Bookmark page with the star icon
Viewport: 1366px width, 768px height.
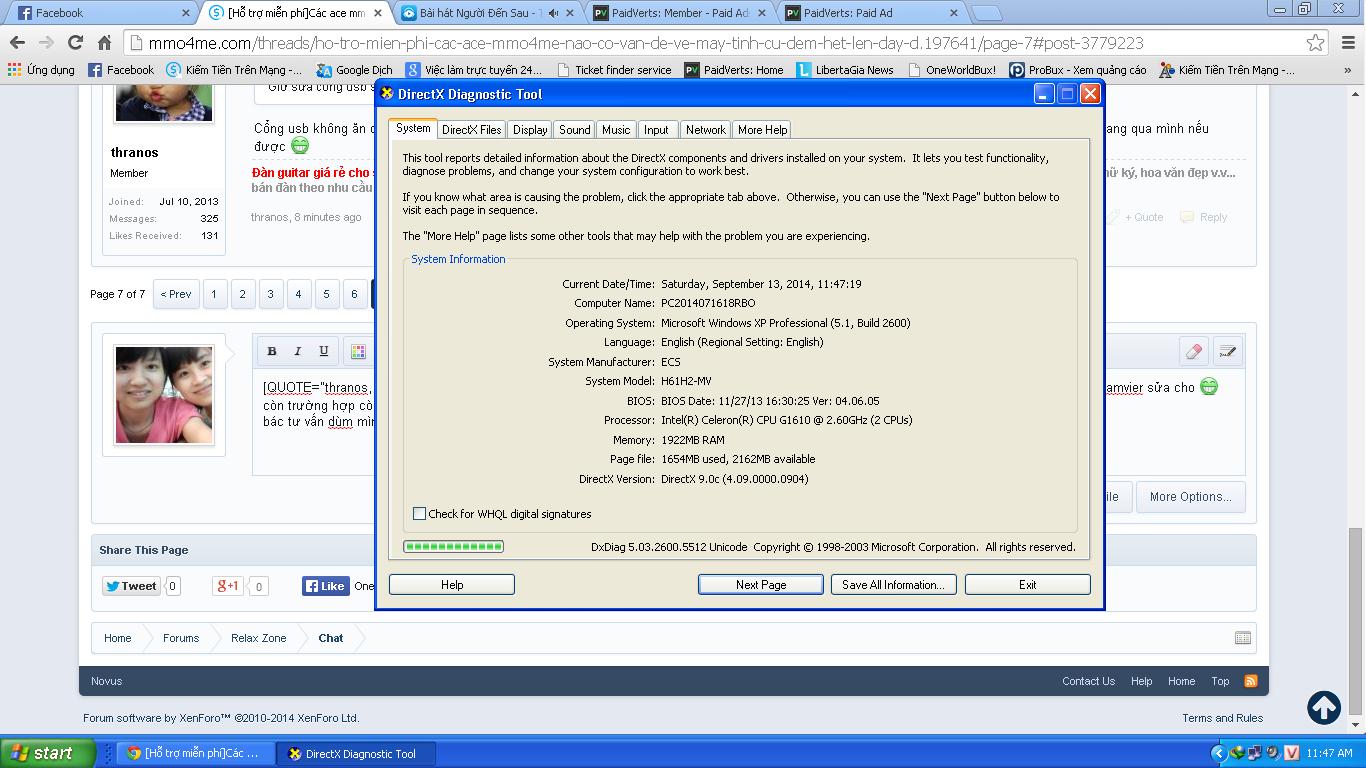(1315, 43)
